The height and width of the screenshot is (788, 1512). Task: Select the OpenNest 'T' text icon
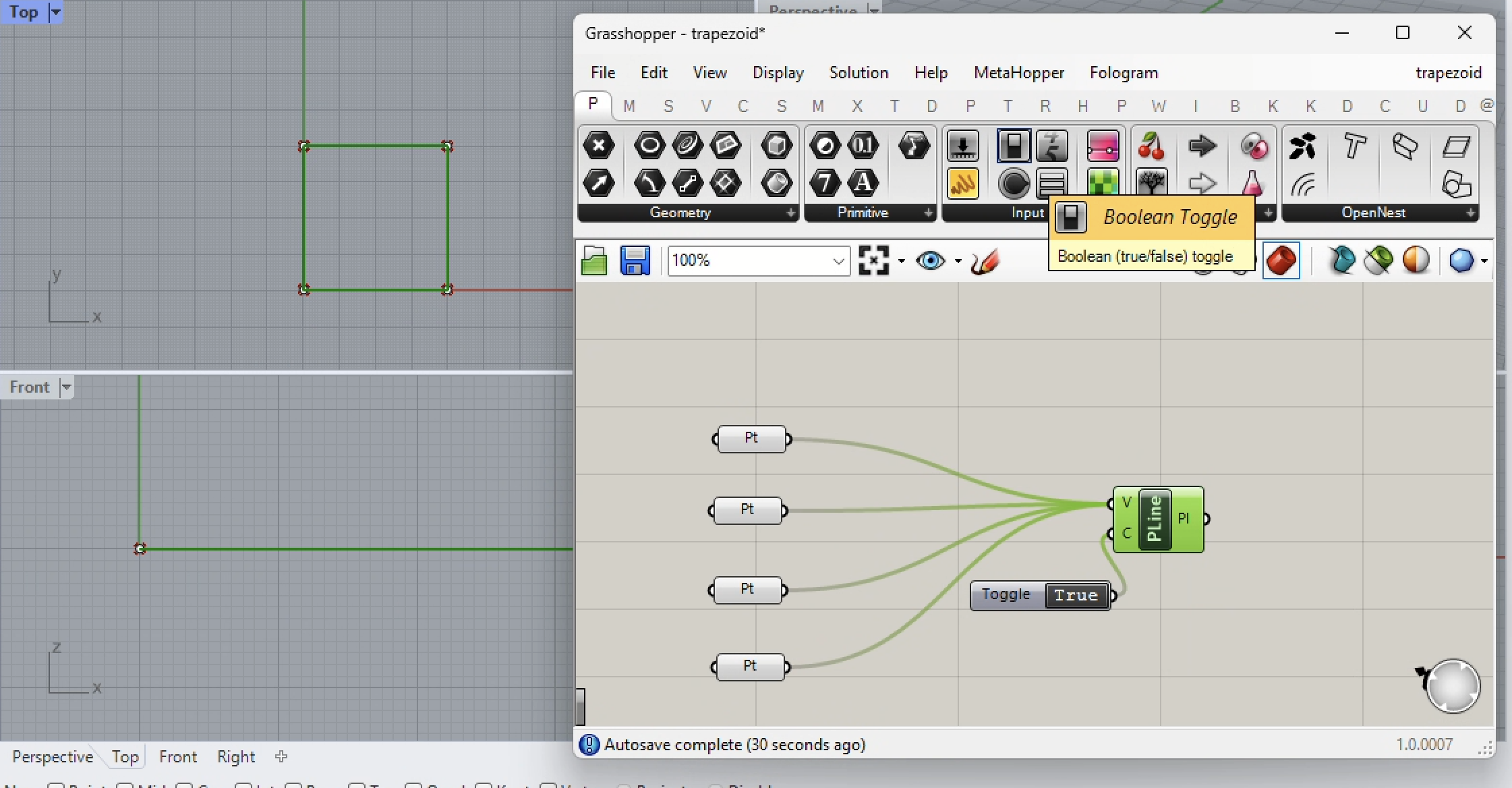coord(1354,146)
